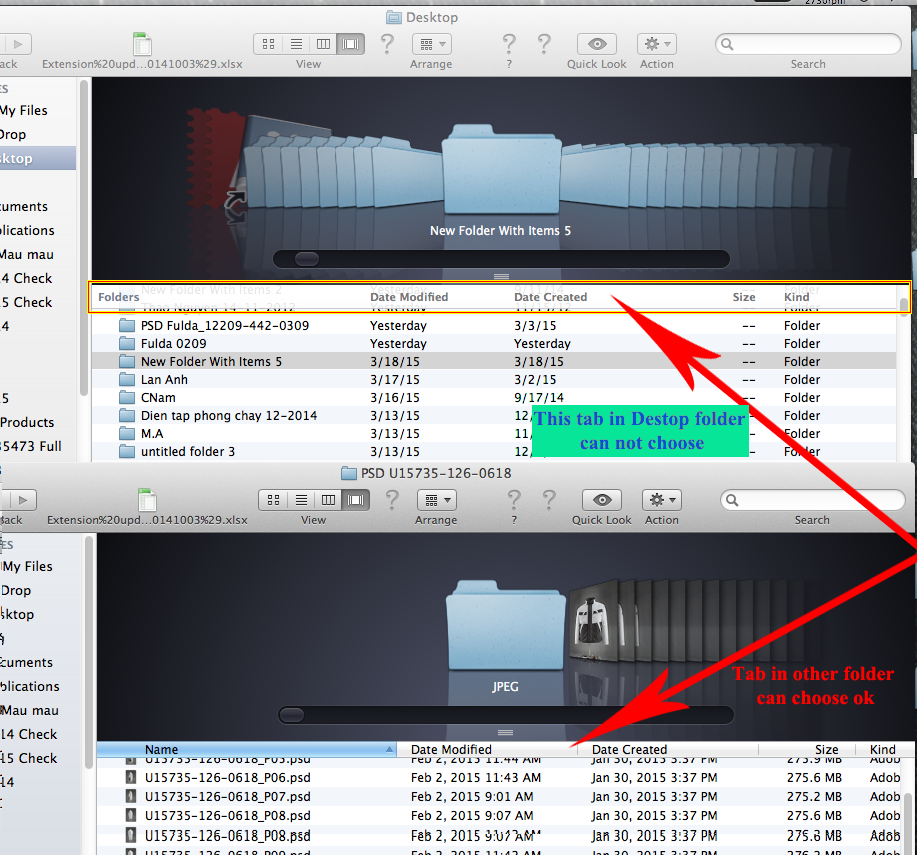Select New Folder With Items 5 row
Image resolution: width=917 pixels, height=855 pixels.
[x=494, y=362]
